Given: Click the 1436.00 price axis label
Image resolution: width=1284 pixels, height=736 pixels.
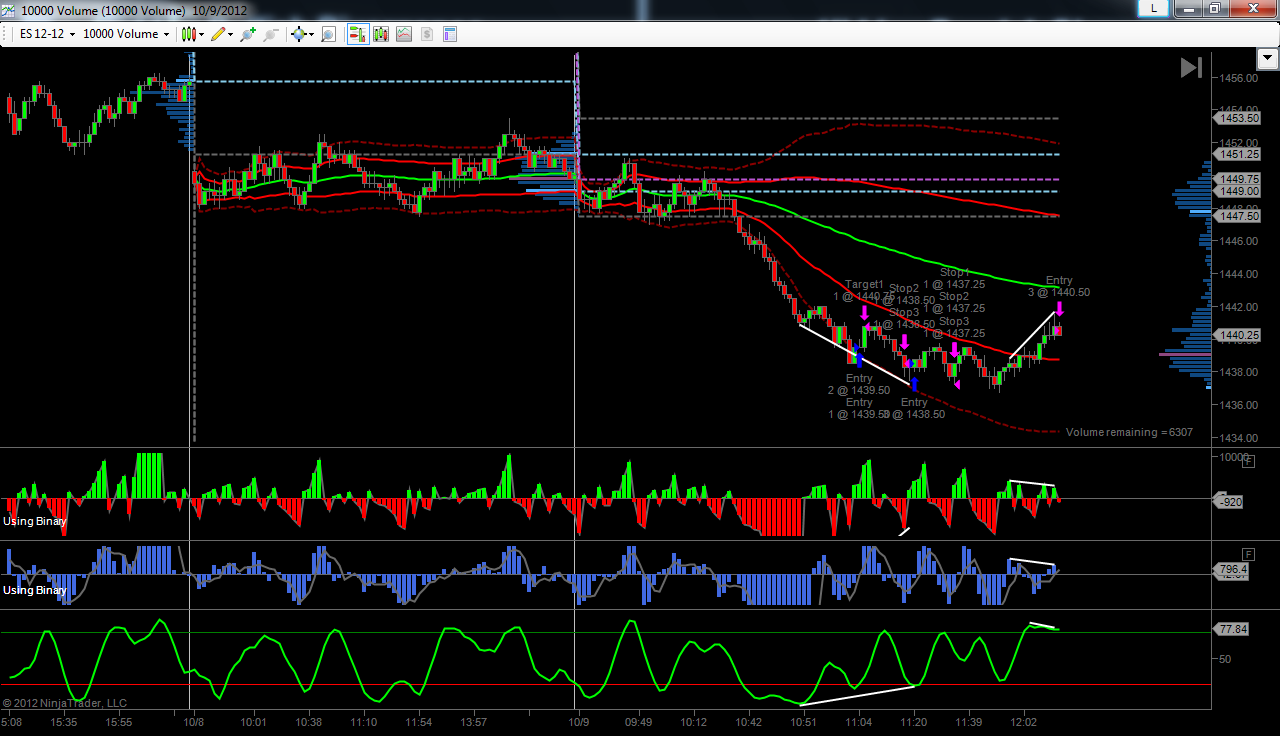Looking at the screenshot, I should click(x=1239, y=405).
